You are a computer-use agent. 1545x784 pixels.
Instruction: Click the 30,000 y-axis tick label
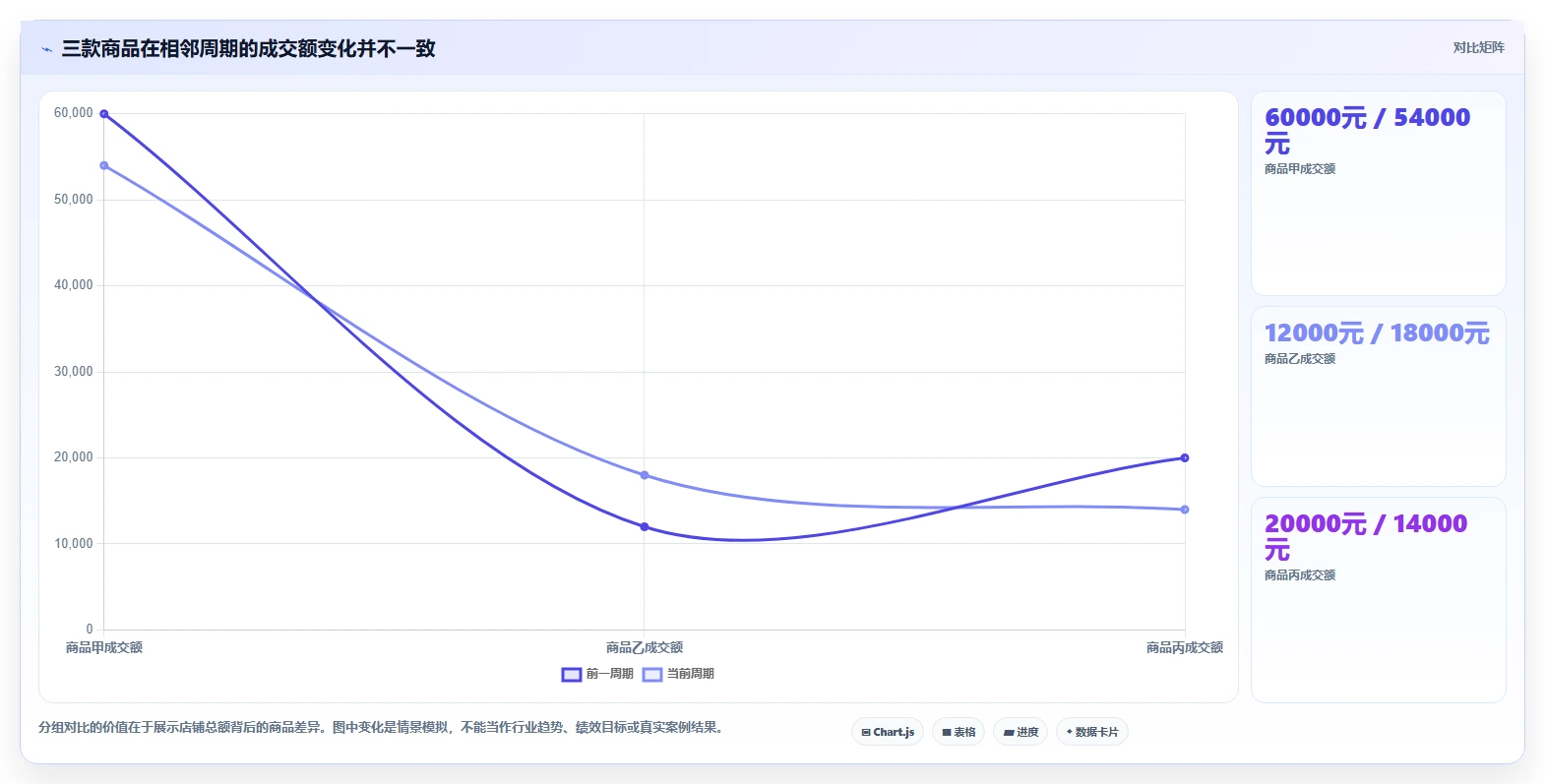[74, 372]
